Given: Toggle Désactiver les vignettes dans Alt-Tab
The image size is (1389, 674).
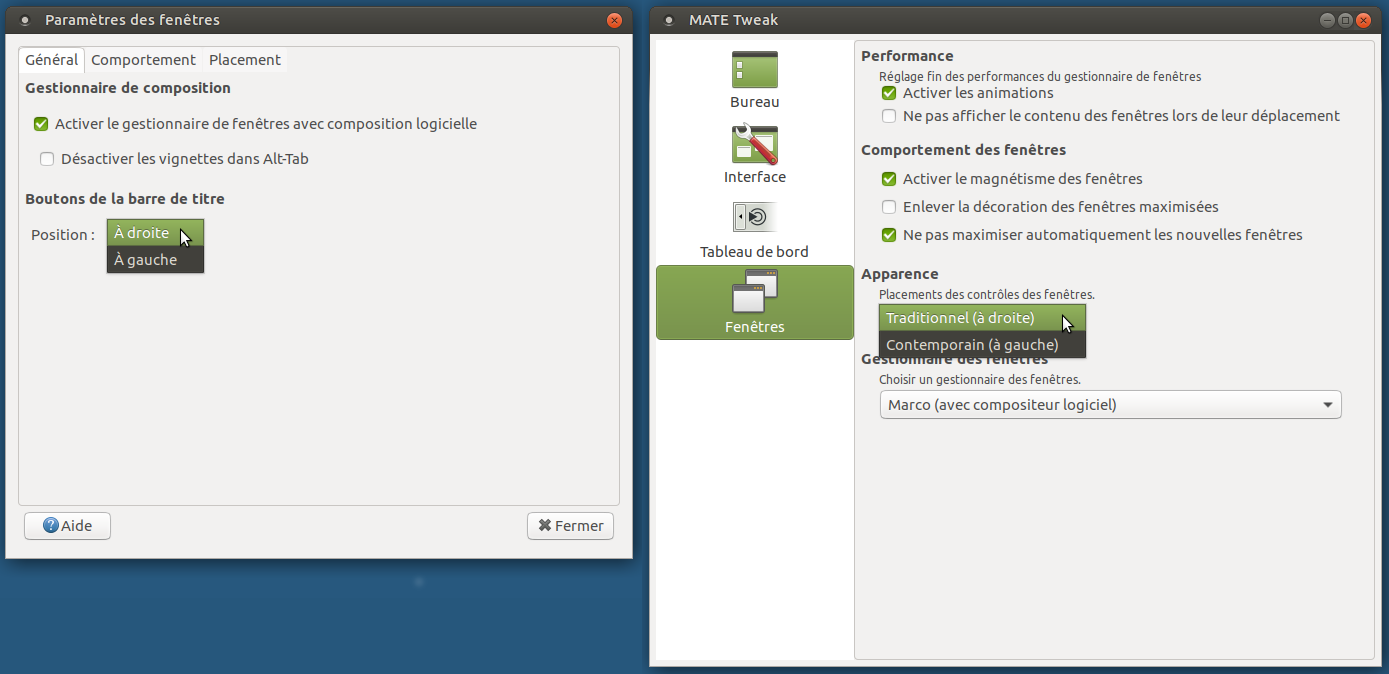Looking at the screenshot, I should click(47, 158).
